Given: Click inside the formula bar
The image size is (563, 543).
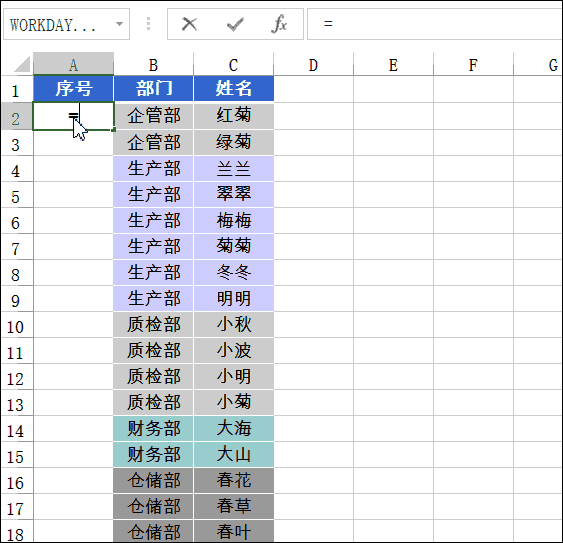Looking at the screenshot, I should (x=434, y=24).
